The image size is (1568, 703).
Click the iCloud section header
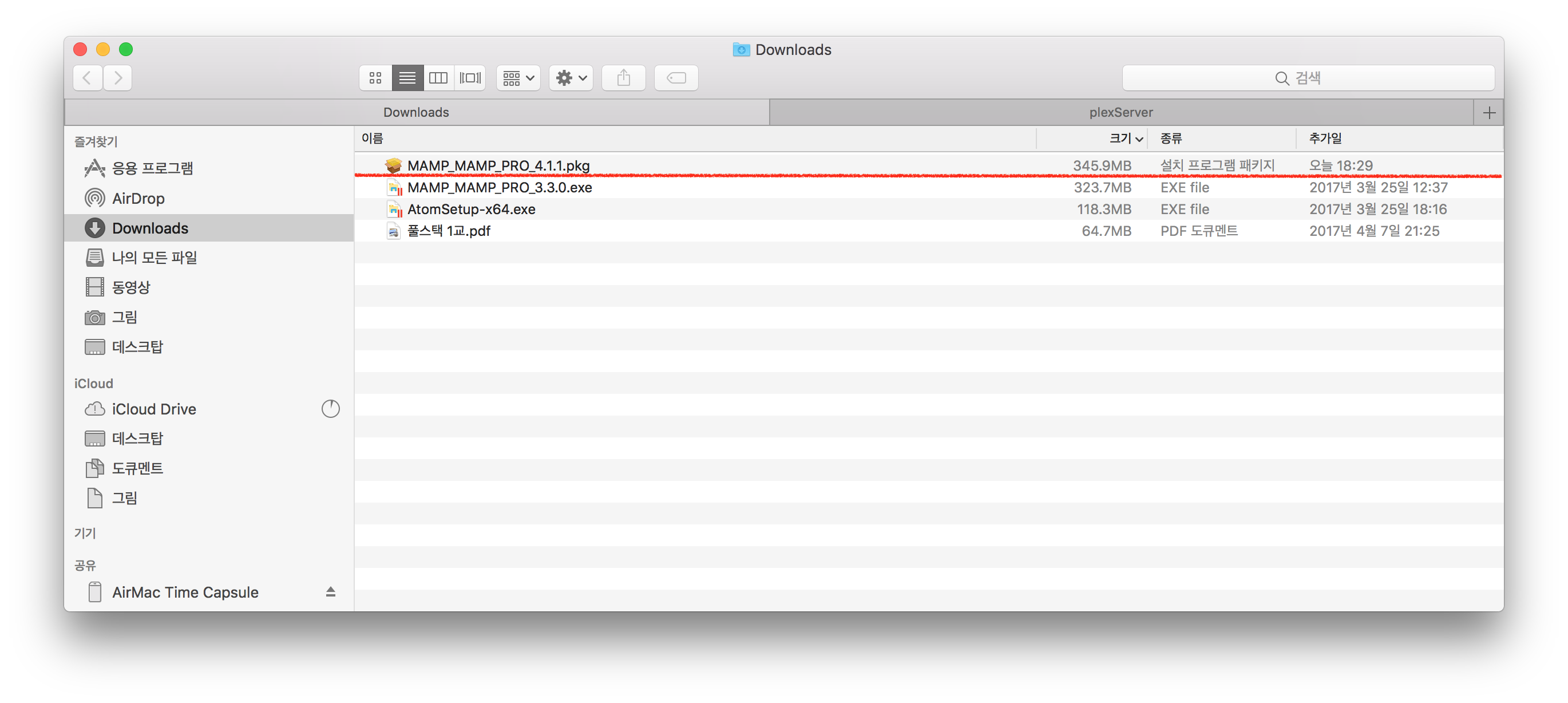tap(94, 383)
